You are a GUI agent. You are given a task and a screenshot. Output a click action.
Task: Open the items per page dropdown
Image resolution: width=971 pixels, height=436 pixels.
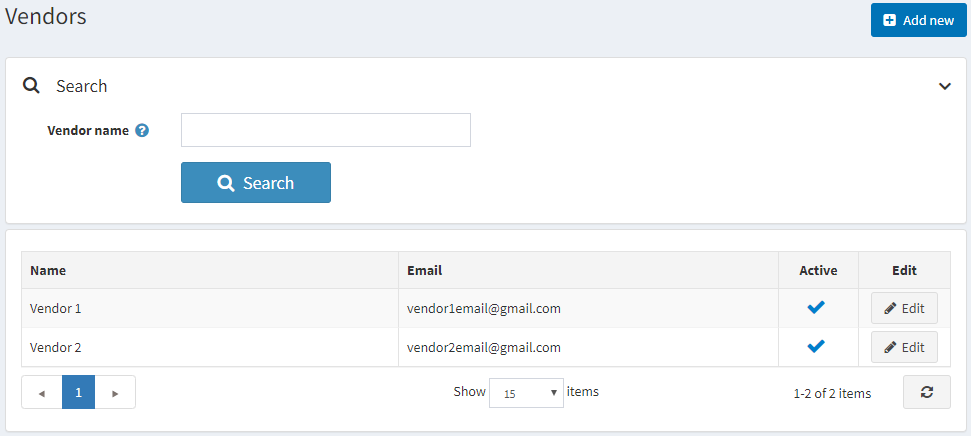[x=526, y=393]
